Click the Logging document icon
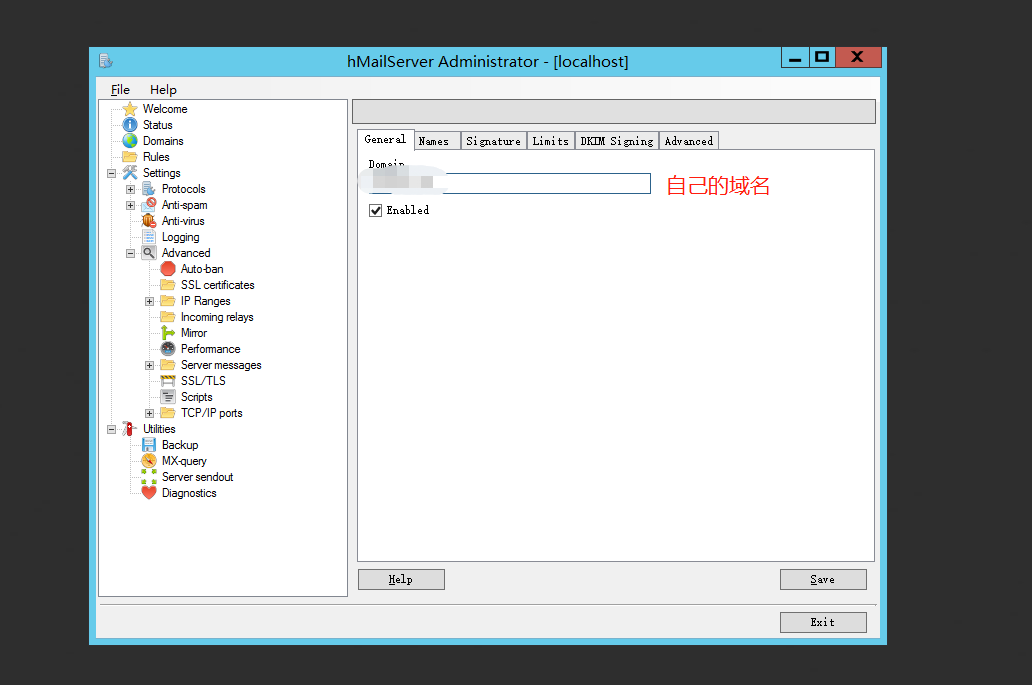Viewport: 1032px width, 685px height. [149, 237]
